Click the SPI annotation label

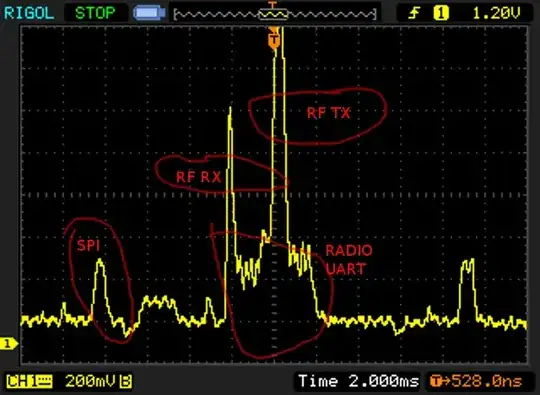point(89,246)
